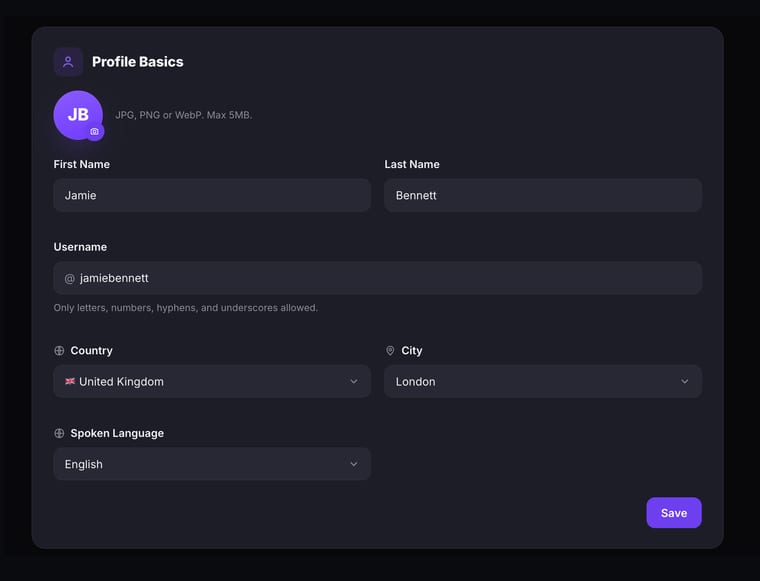760x581 pixels.
Task: Click the chevron arrow in the Spoken Language dropdown
Action: [354, 464]
